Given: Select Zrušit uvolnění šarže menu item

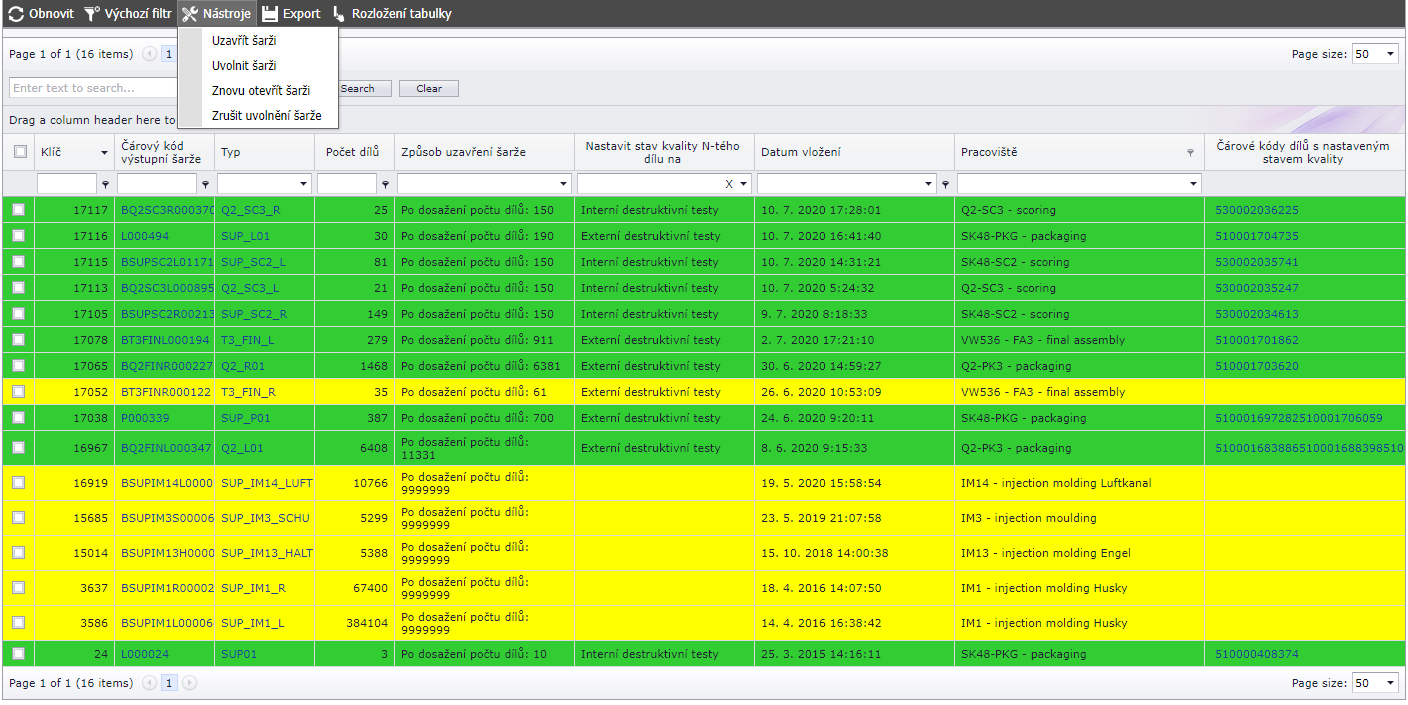Looking at the screenshot, I should (x=266, y=116).
